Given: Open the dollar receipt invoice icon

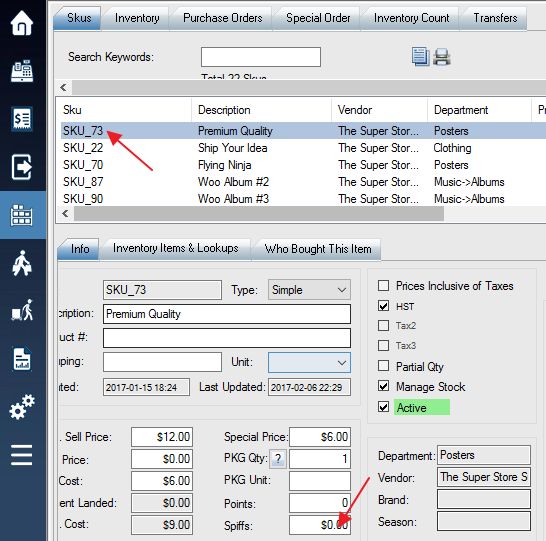Looking at the screenshot, I should (x=22, y=119).
